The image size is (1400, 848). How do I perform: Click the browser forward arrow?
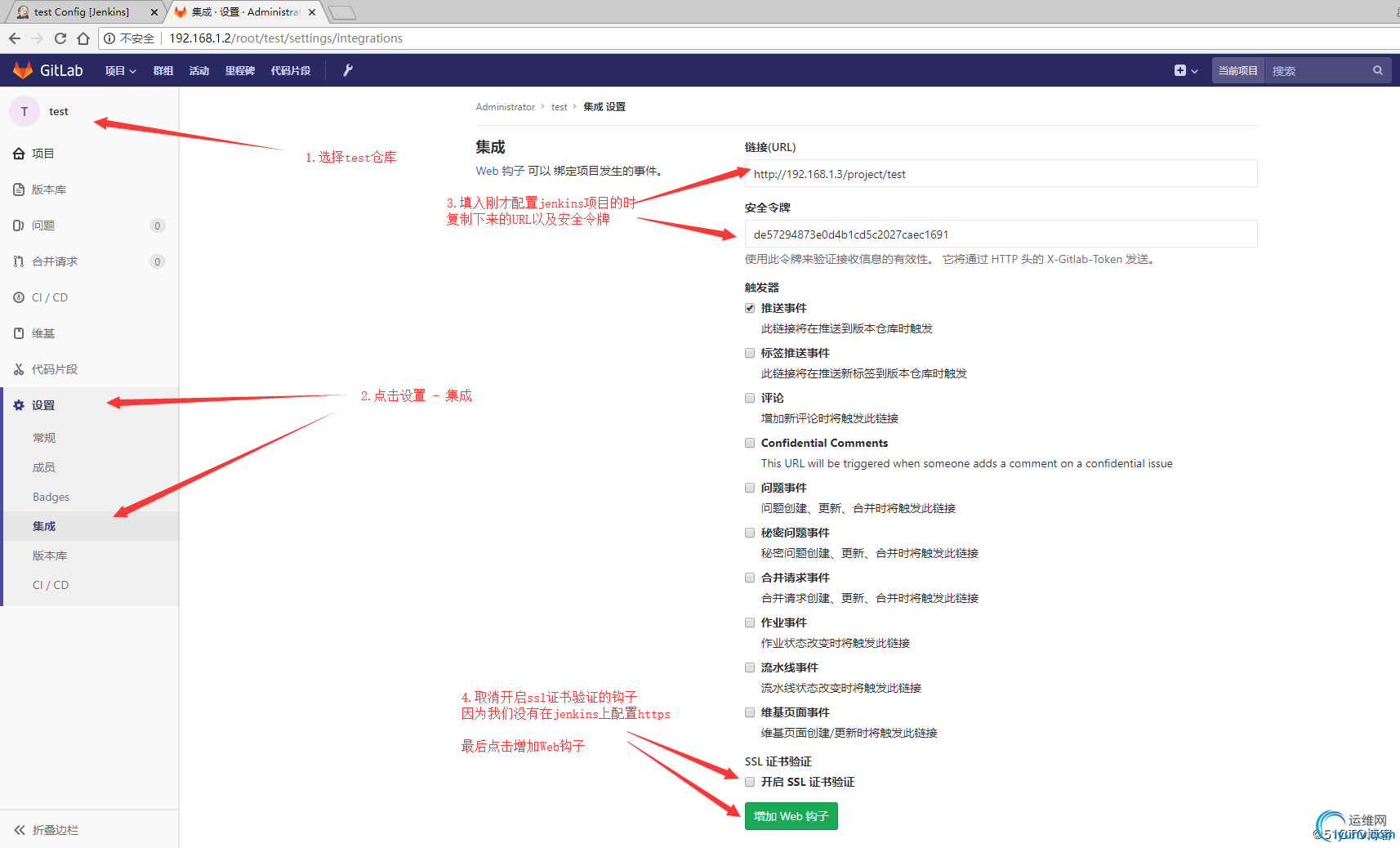(38, 38)
